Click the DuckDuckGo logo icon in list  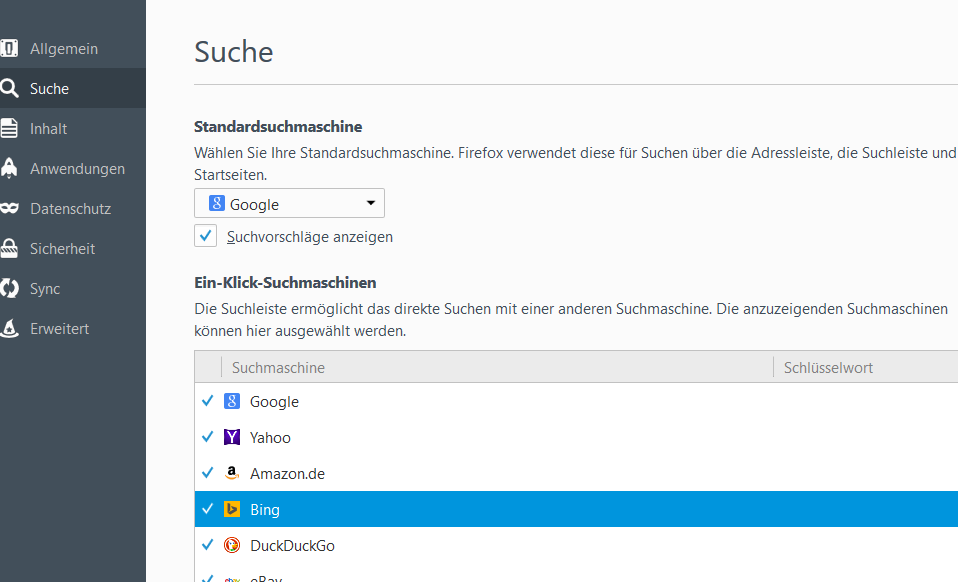click(x=232, y=545)
